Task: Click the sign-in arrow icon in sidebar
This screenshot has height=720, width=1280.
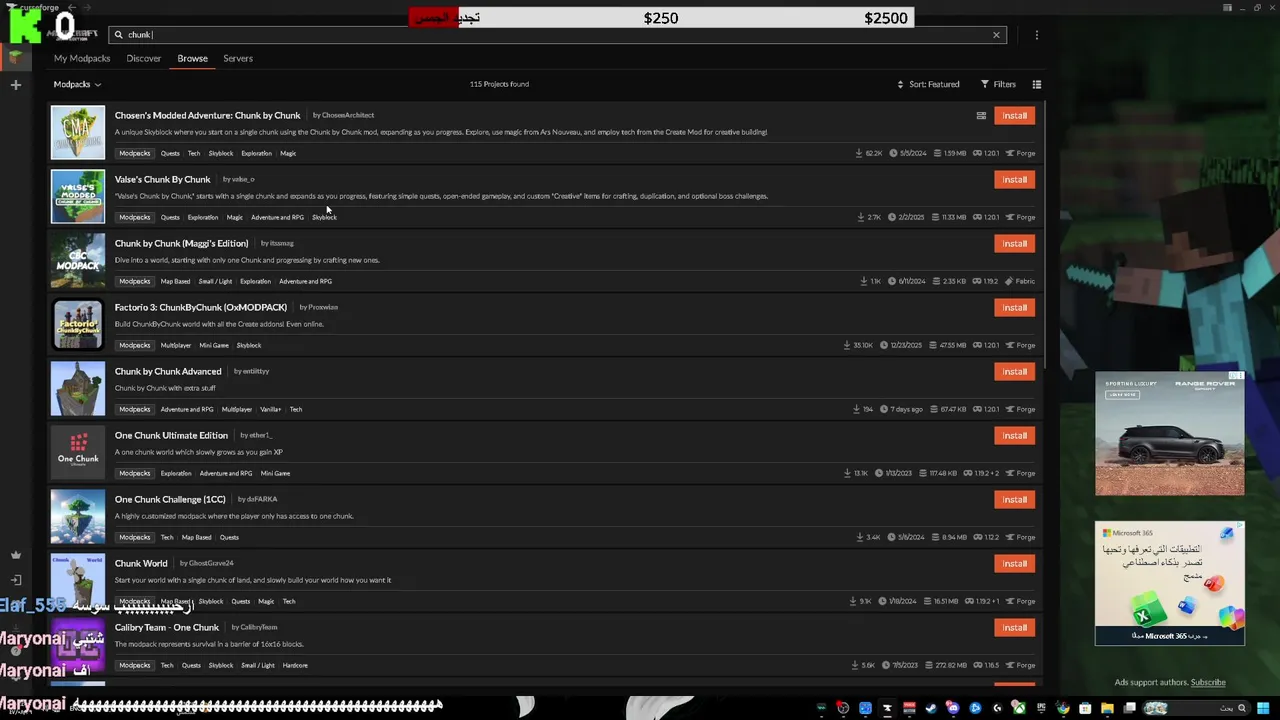Action: 15,580
